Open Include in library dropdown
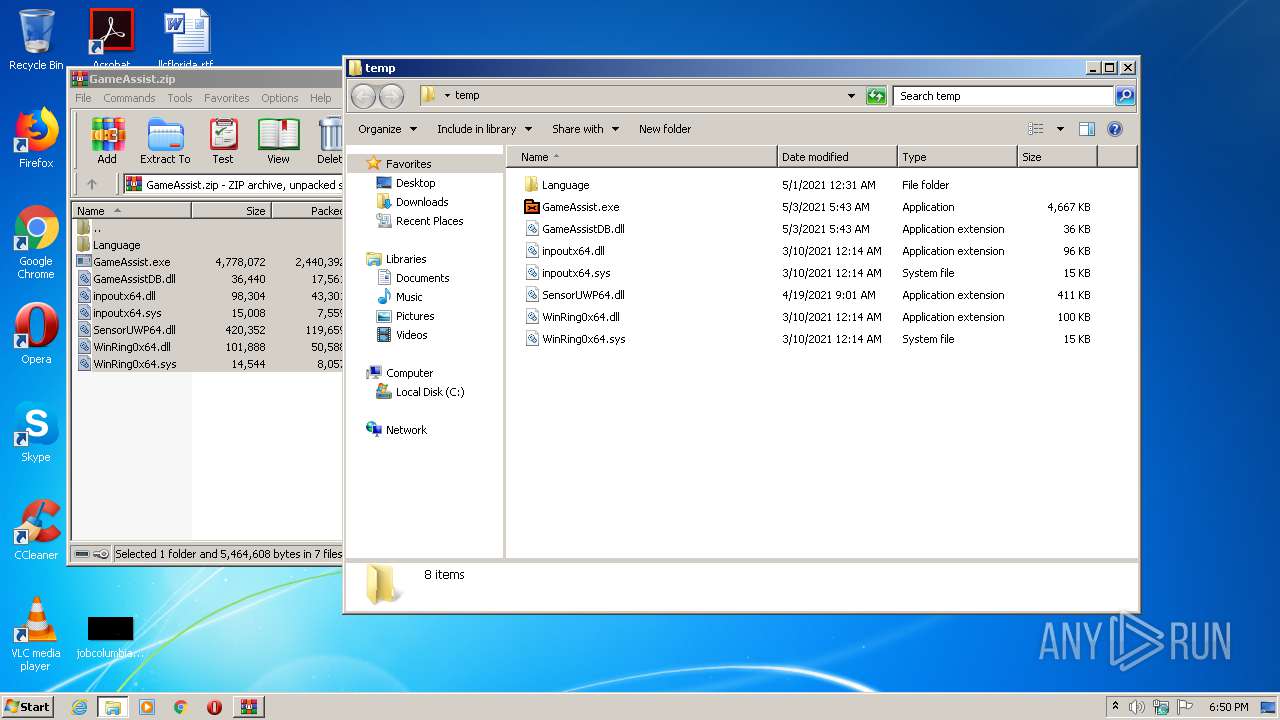Viewport: 1280px width, 720px height. (484, 129)
